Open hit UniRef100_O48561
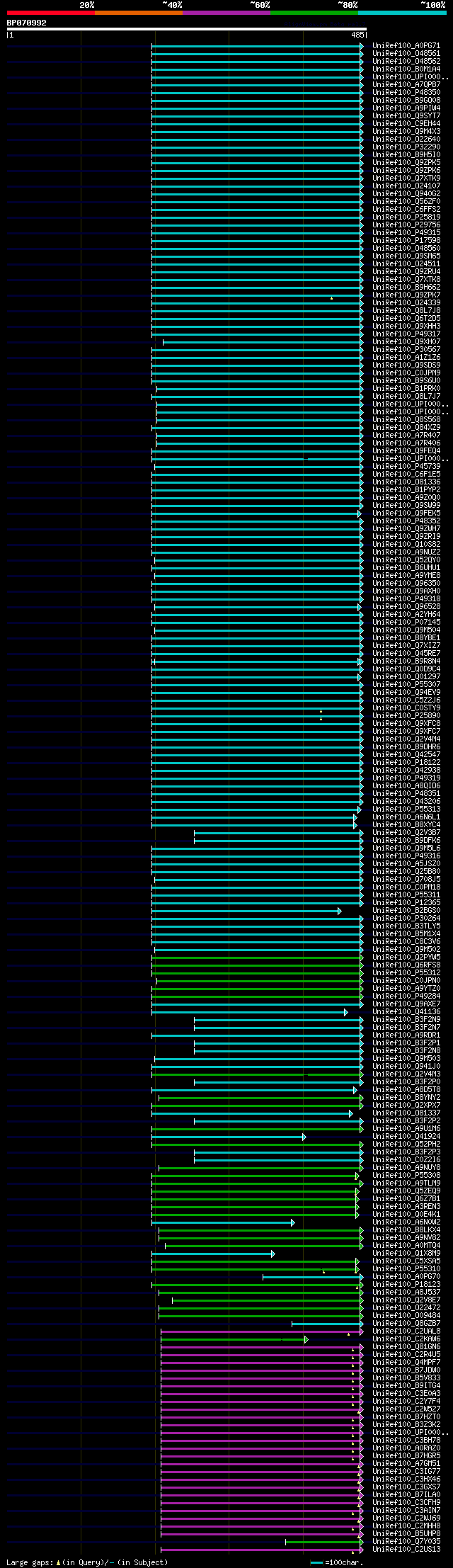The width and height of the screenshot is (453, 1568). click(x=406, y=53)
